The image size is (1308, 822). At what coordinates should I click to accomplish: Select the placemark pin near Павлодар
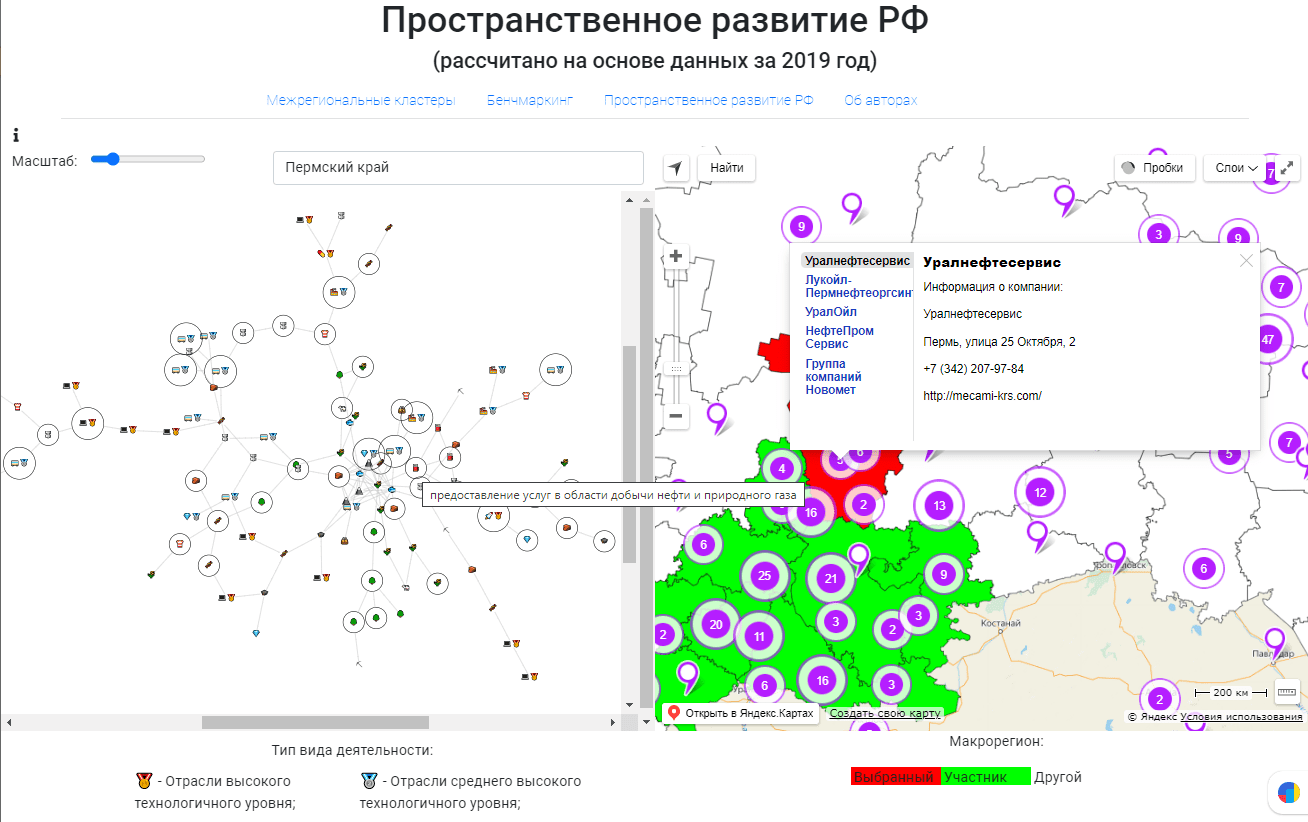(1274, 644)
